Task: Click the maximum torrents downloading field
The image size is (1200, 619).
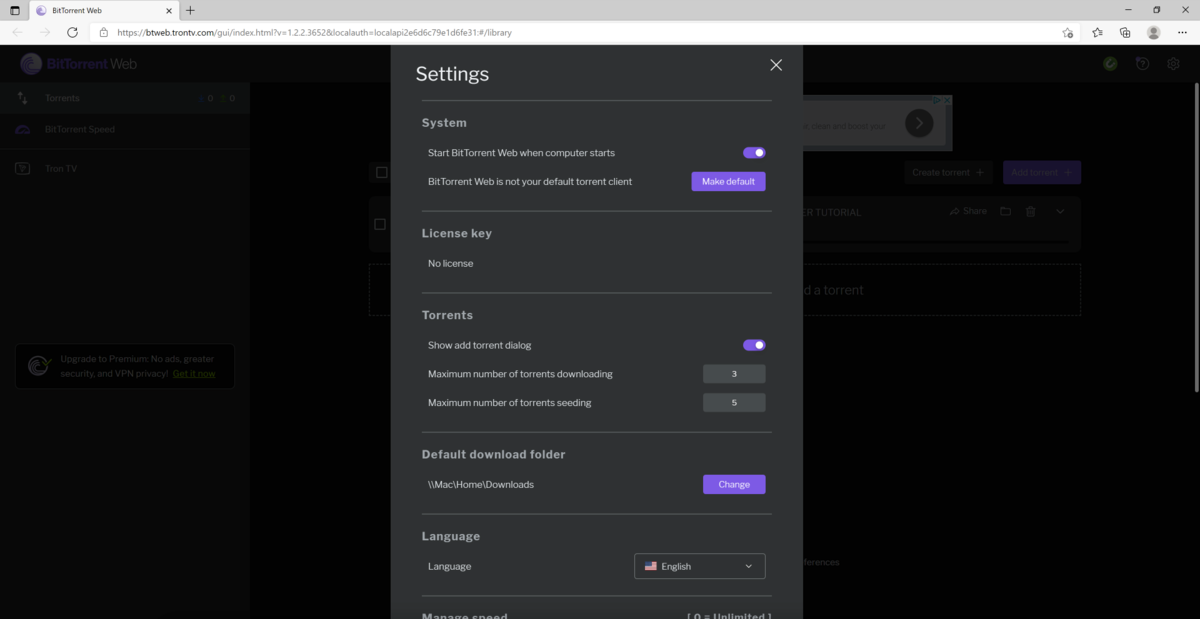Action: pyautogui.click(x=734, y=374)
